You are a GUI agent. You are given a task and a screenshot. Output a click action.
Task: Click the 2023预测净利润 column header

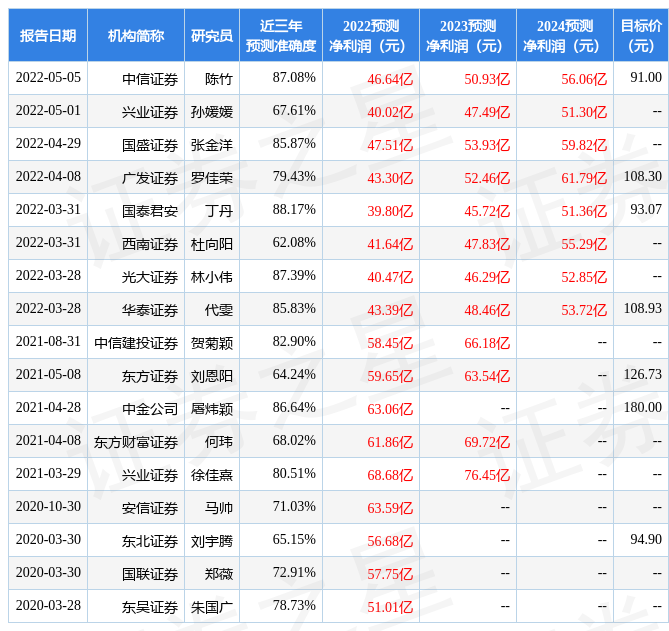pyautogui.click(x=468, y=35)
